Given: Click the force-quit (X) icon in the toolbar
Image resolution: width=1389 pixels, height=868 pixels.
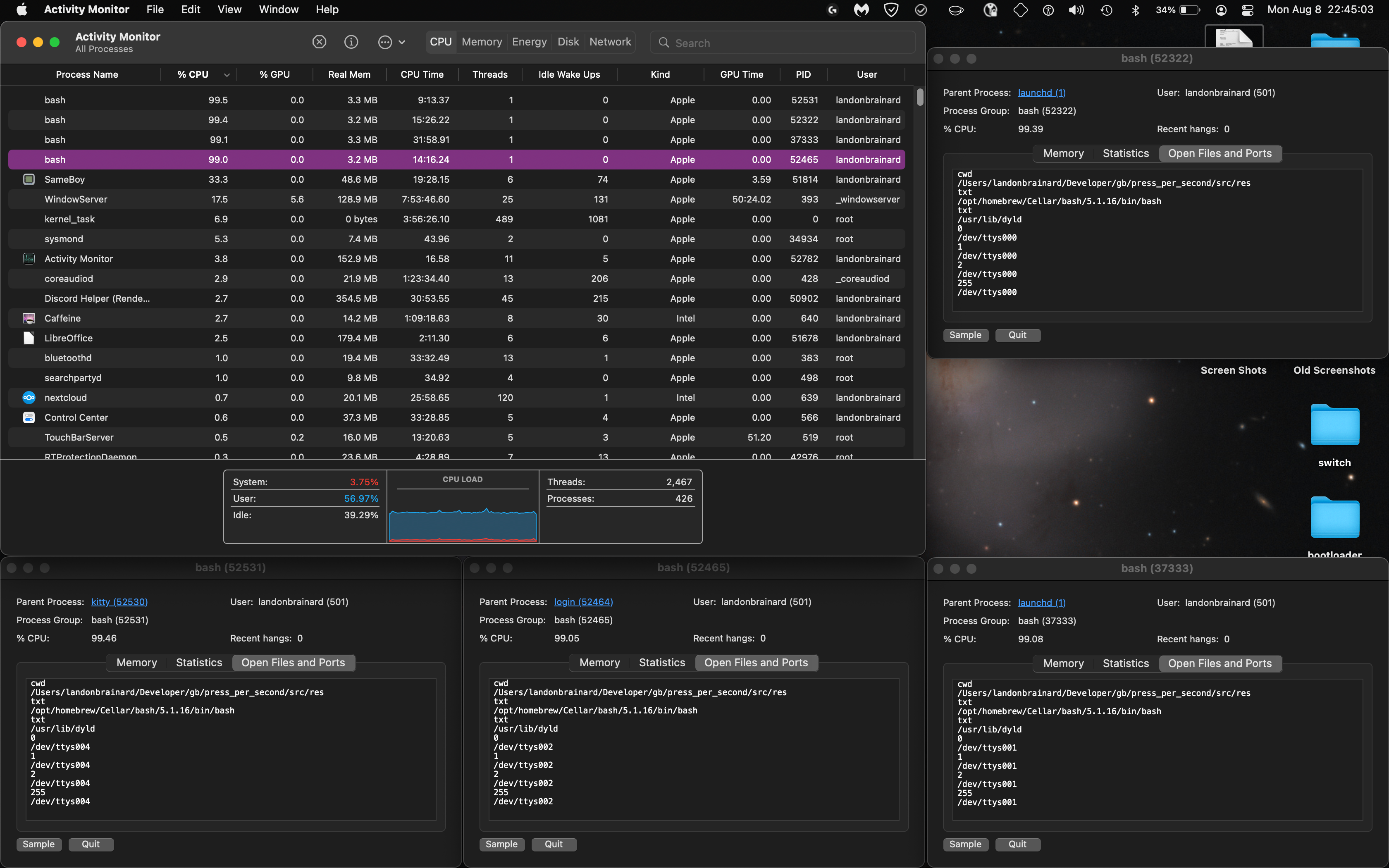Looking at the screenshot, I should 320,42.
